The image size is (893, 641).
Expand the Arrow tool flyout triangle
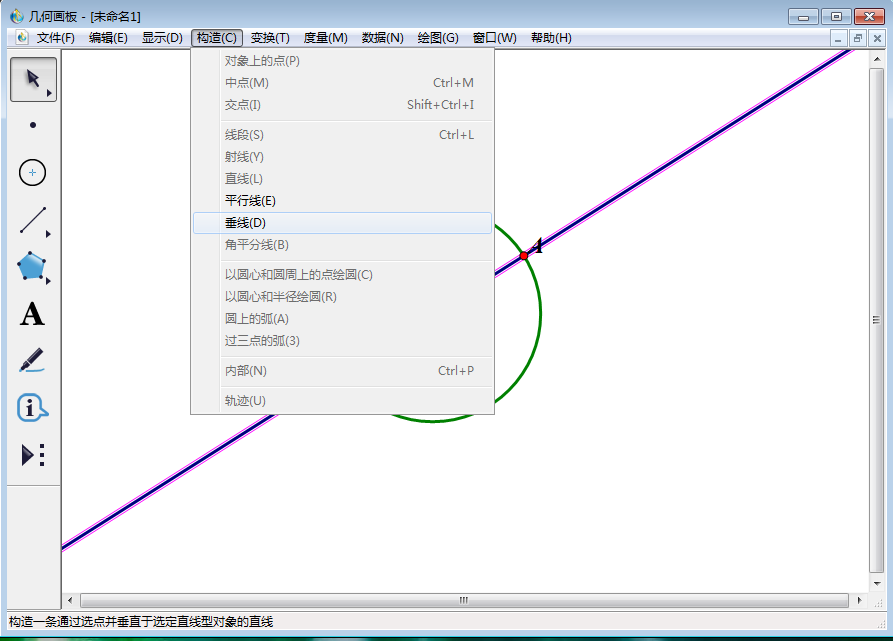(x=50, y=93)
